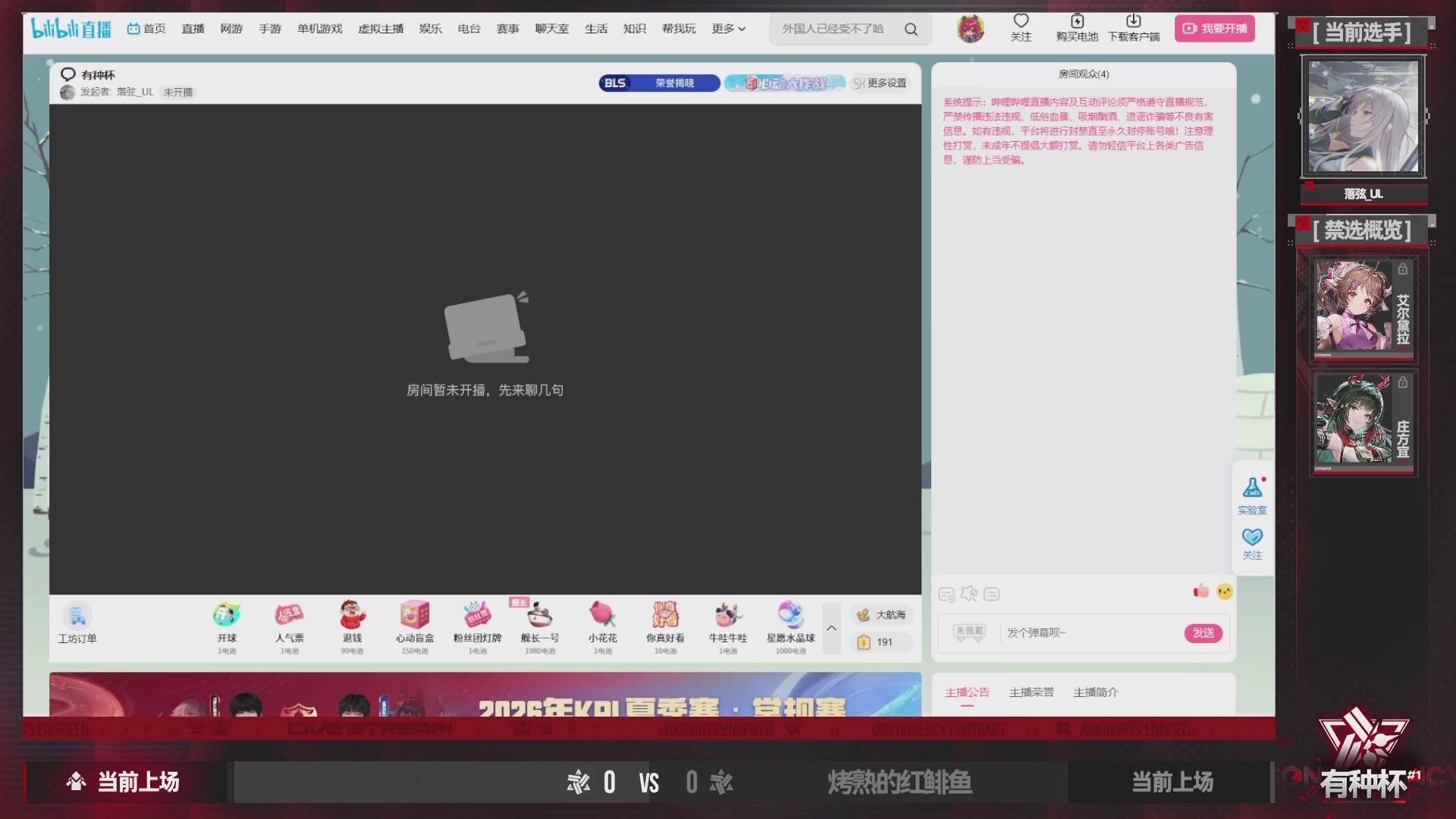Send the 牛哇牛哇 gift

(728, 627)
